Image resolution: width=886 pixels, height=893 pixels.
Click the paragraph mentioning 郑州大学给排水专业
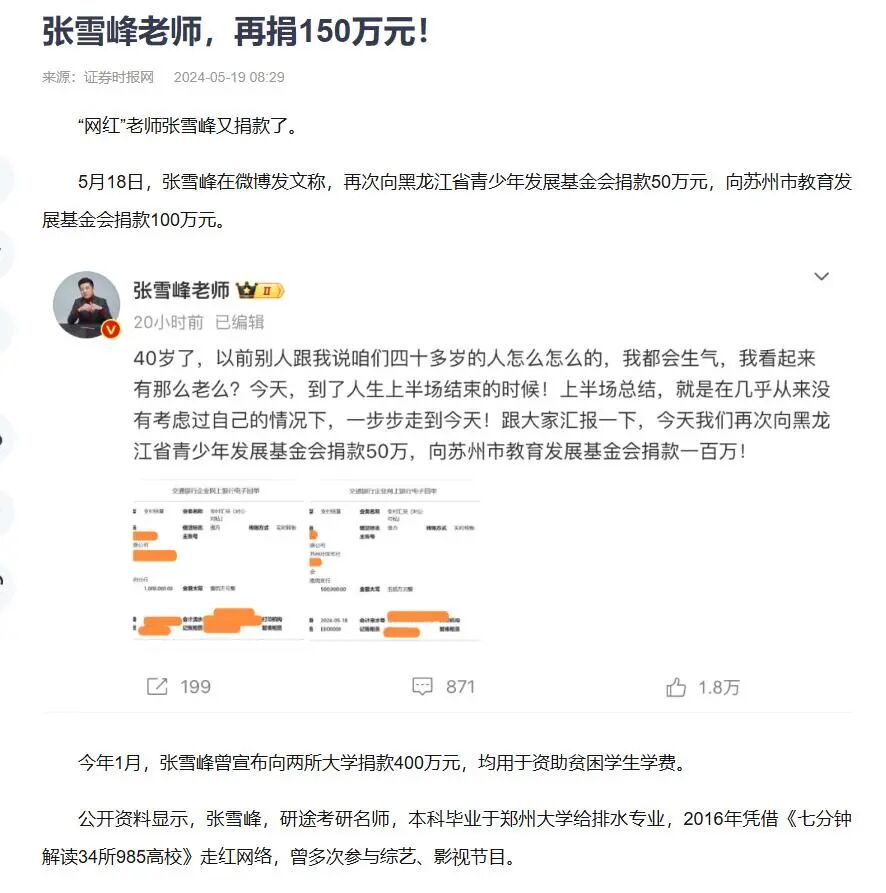[x=447, y=837]
